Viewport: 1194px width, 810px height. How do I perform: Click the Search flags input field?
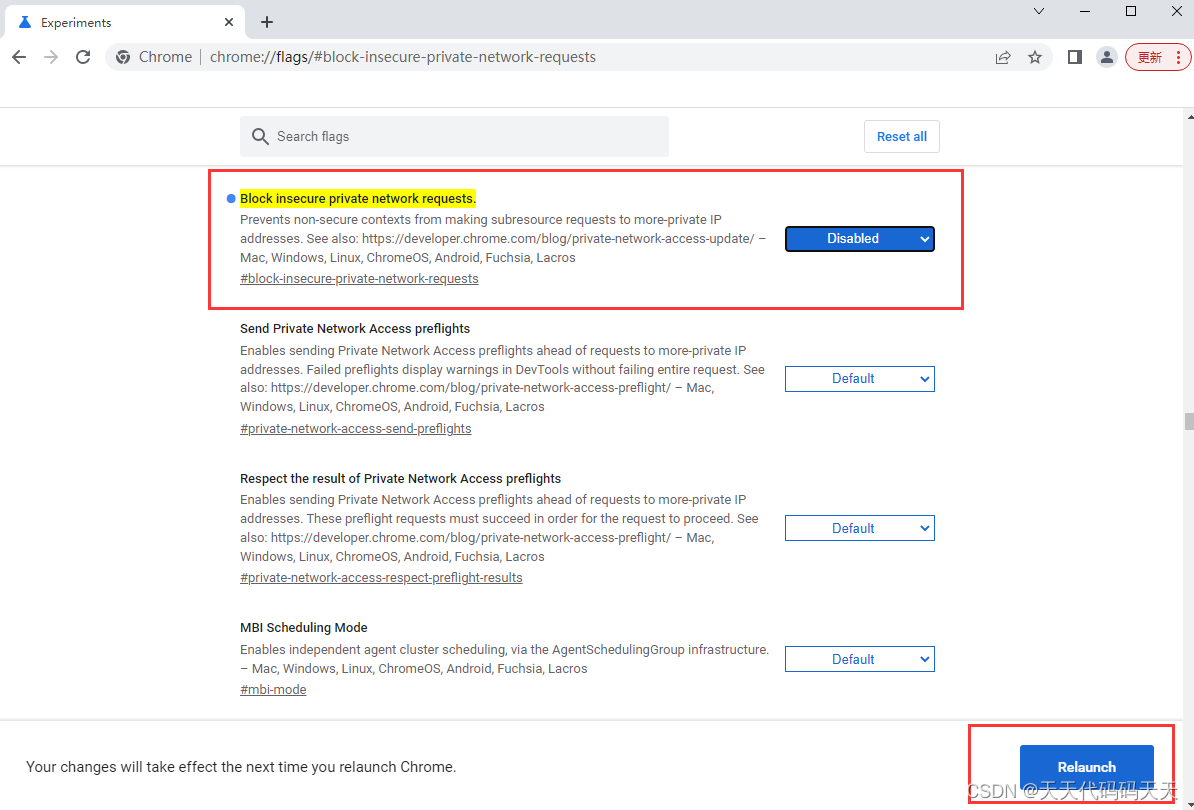click(x=454, y=136)
